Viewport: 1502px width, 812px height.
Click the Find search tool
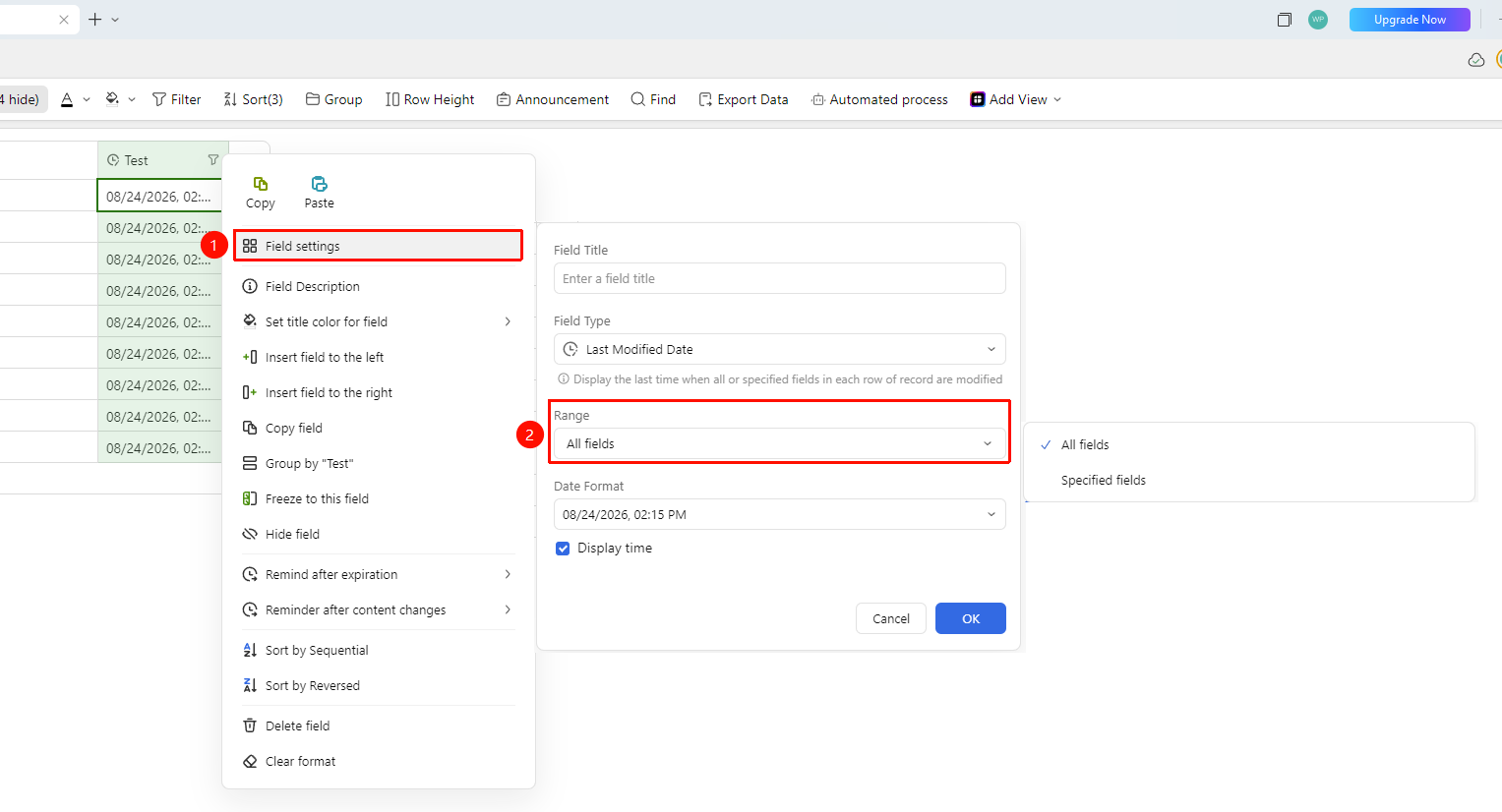point(653,99)
